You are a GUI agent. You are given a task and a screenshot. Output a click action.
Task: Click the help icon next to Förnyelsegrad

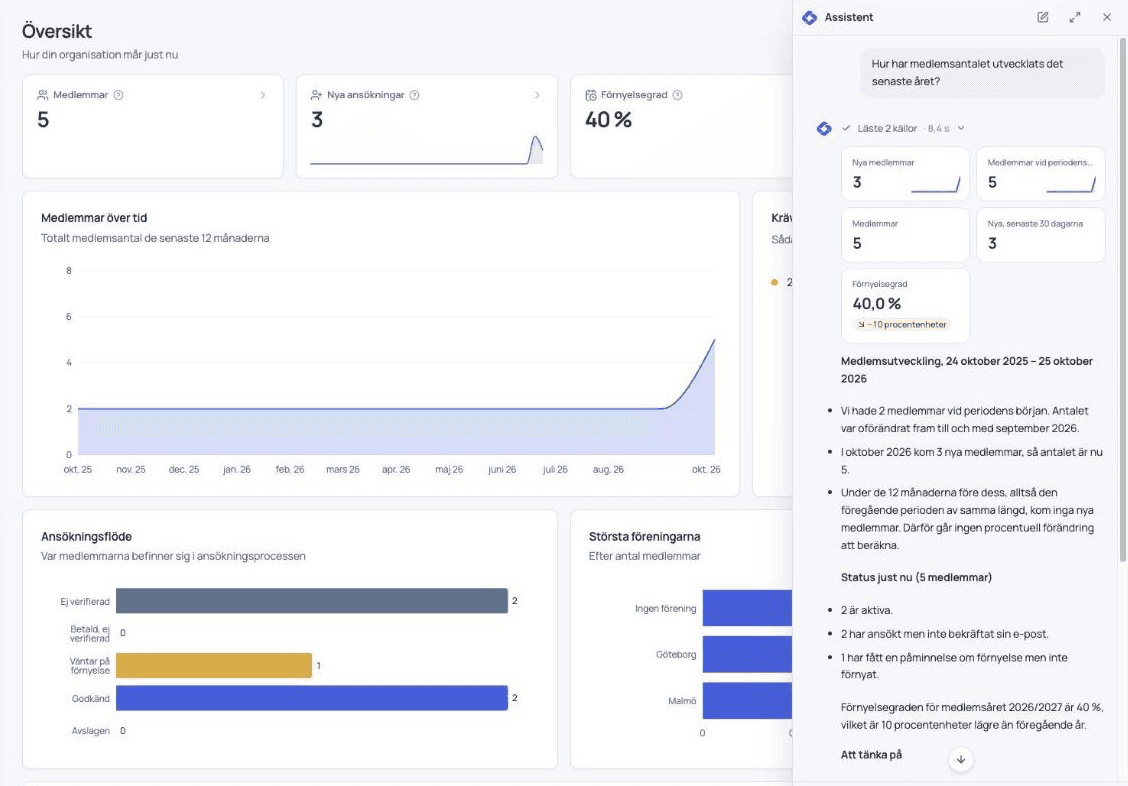(677, 95)
